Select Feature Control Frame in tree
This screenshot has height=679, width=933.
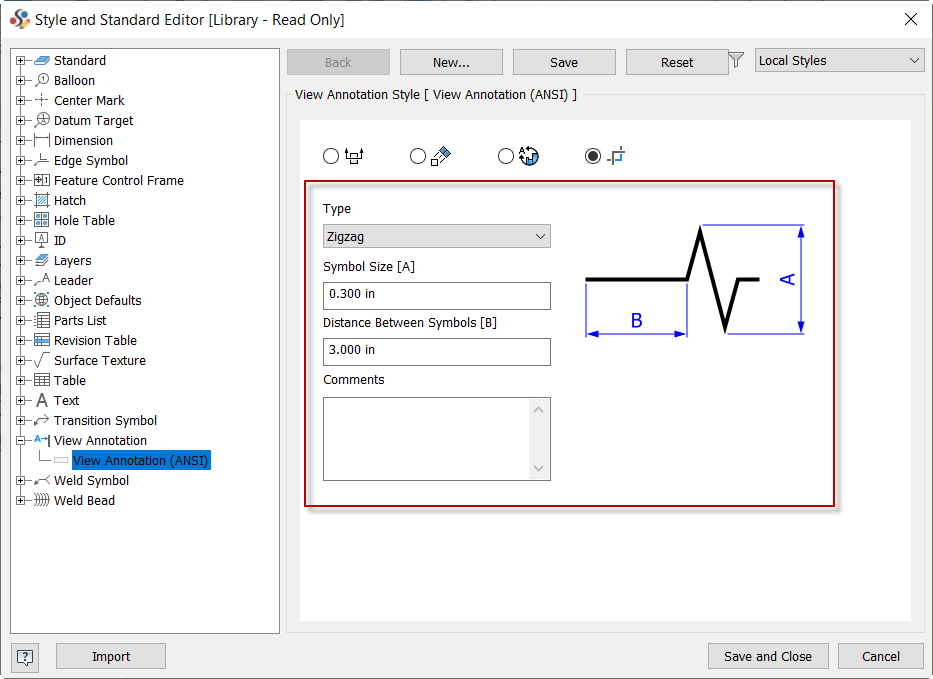pos(119,180)
